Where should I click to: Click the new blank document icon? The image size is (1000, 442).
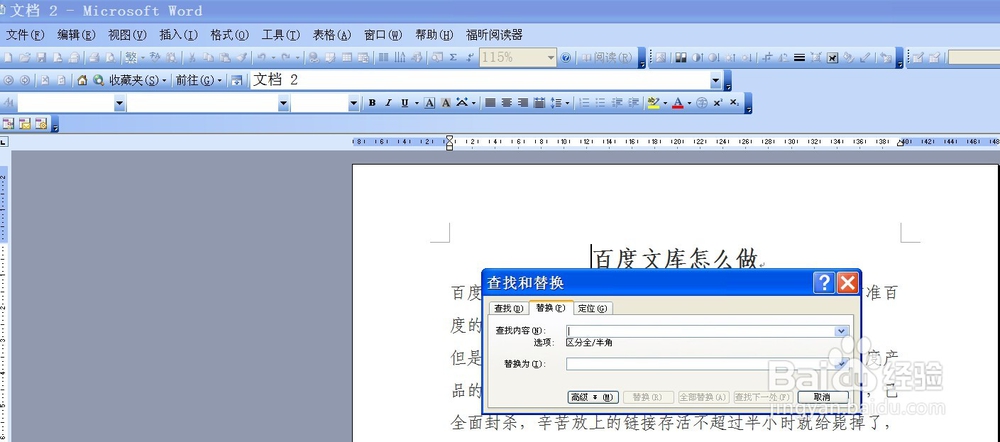pos(8,57)
